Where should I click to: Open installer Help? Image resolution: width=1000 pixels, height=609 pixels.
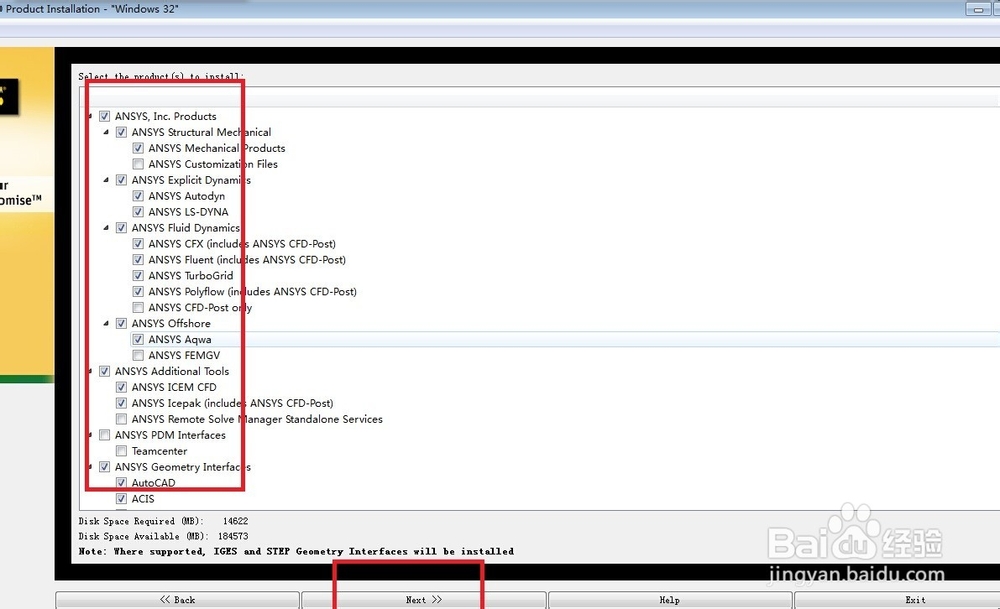[x=670, y=600]
